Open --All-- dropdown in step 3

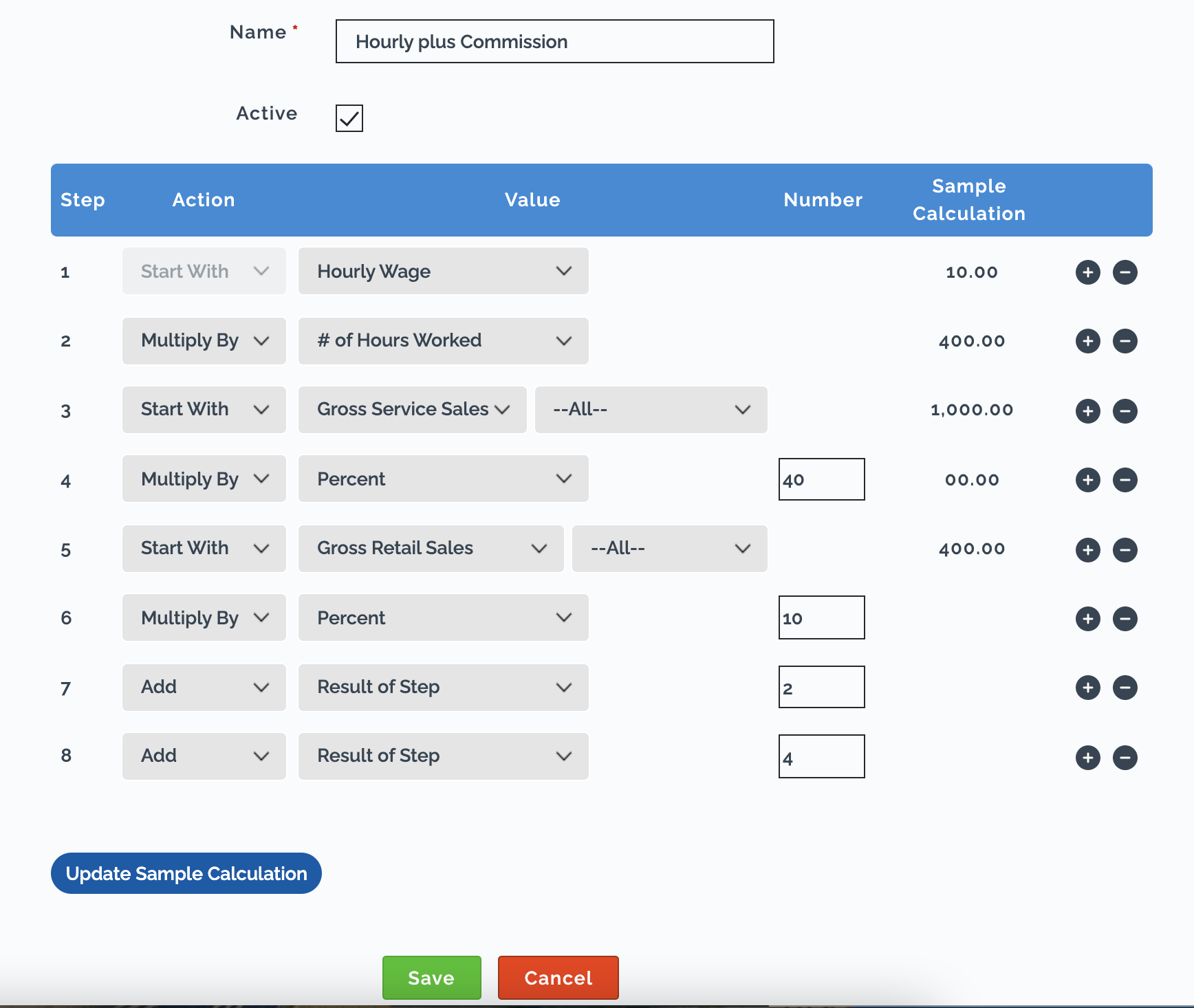coord(651,410)
